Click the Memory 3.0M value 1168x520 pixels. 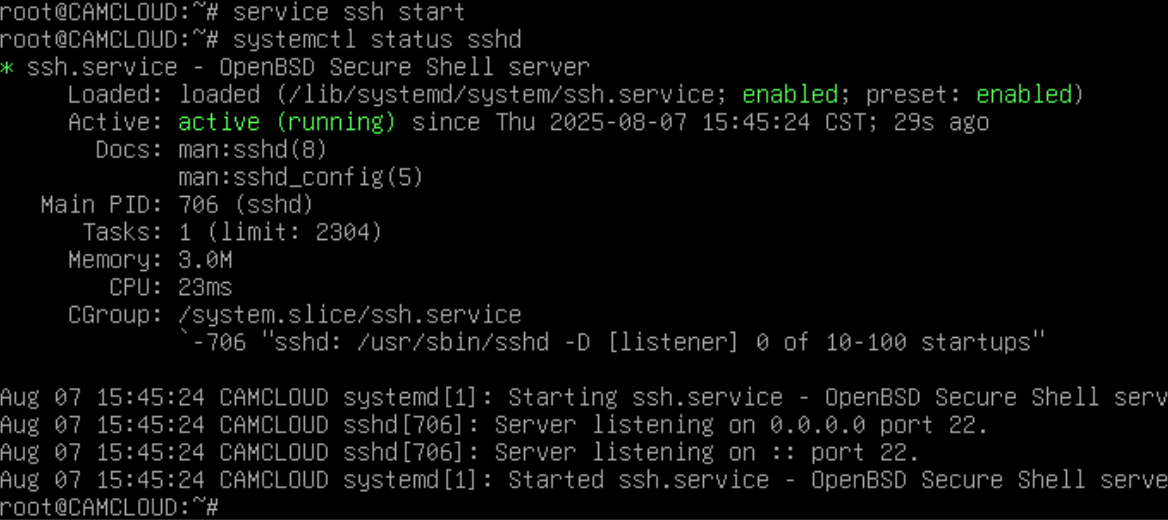point(205,260)
